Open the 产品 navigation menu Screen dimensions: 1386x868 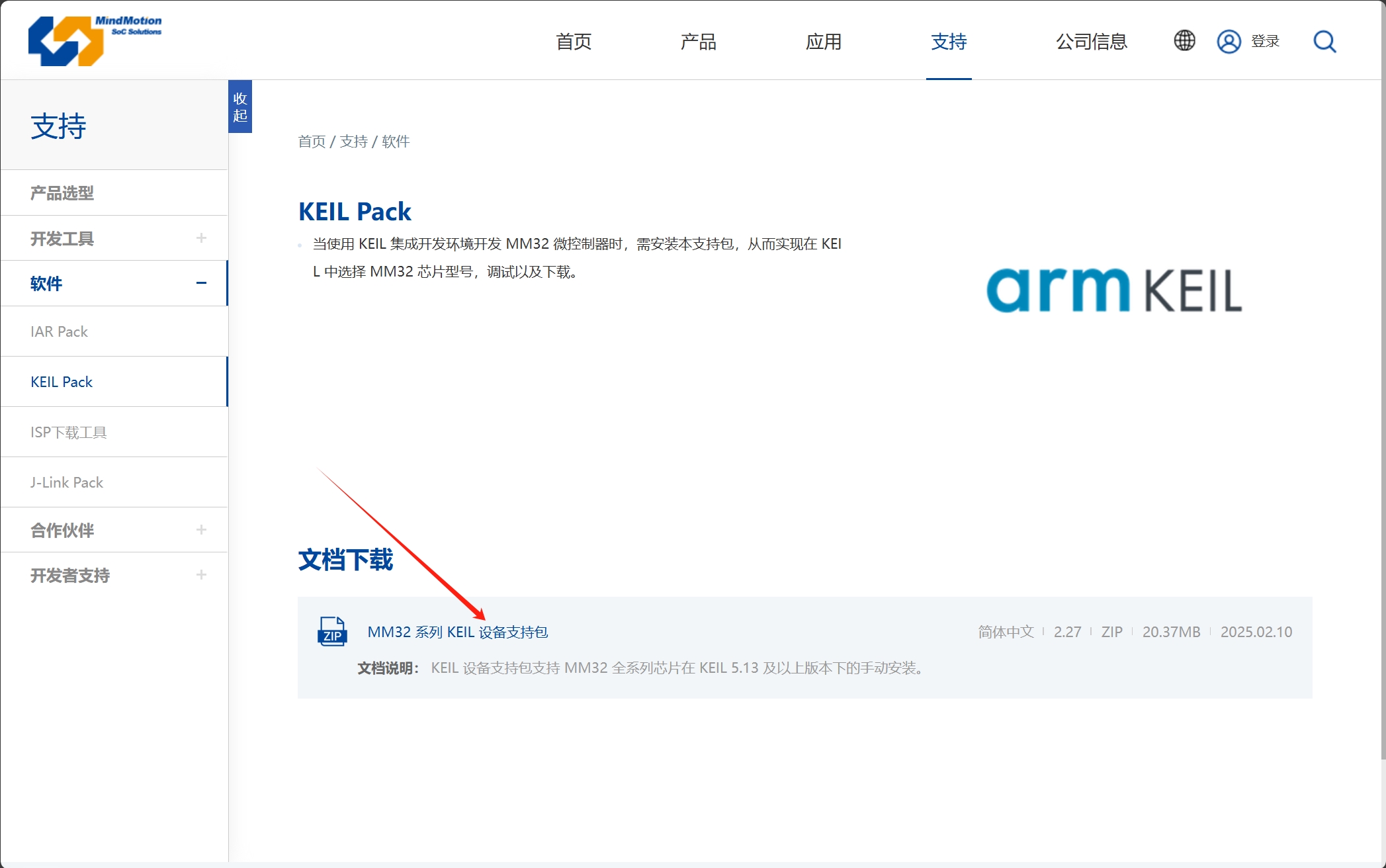pyautogui.click(x=698, y=42)
